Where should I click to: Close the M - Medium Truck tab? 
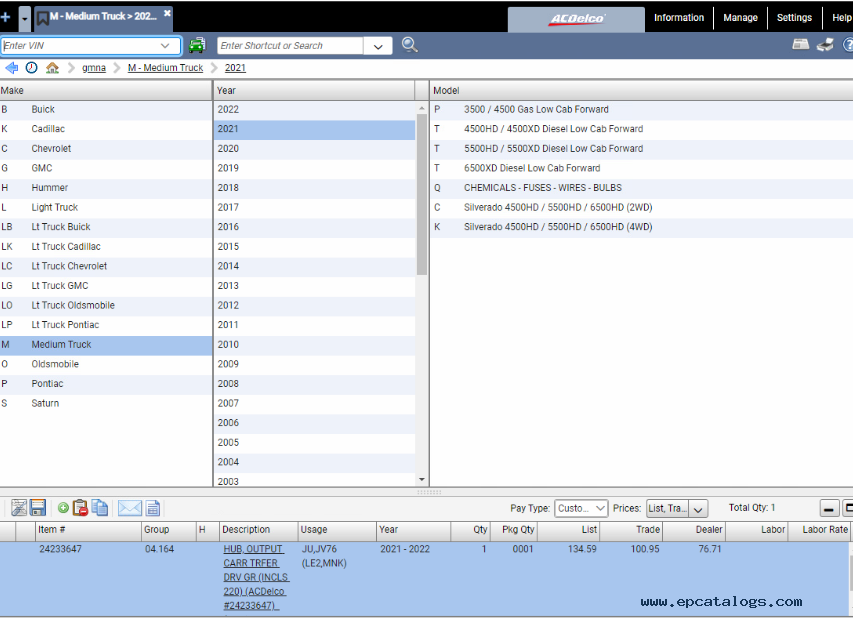(x=168, y=13)
